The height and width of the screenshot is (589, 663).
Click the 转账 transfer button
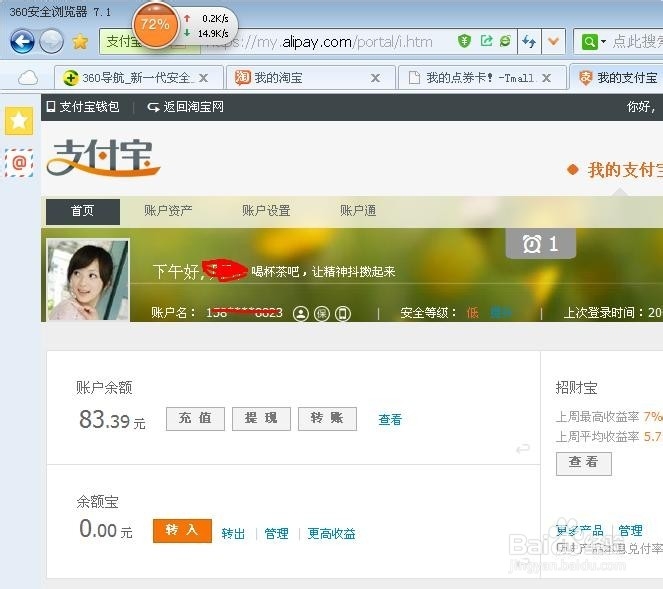(x=327, y=419)
